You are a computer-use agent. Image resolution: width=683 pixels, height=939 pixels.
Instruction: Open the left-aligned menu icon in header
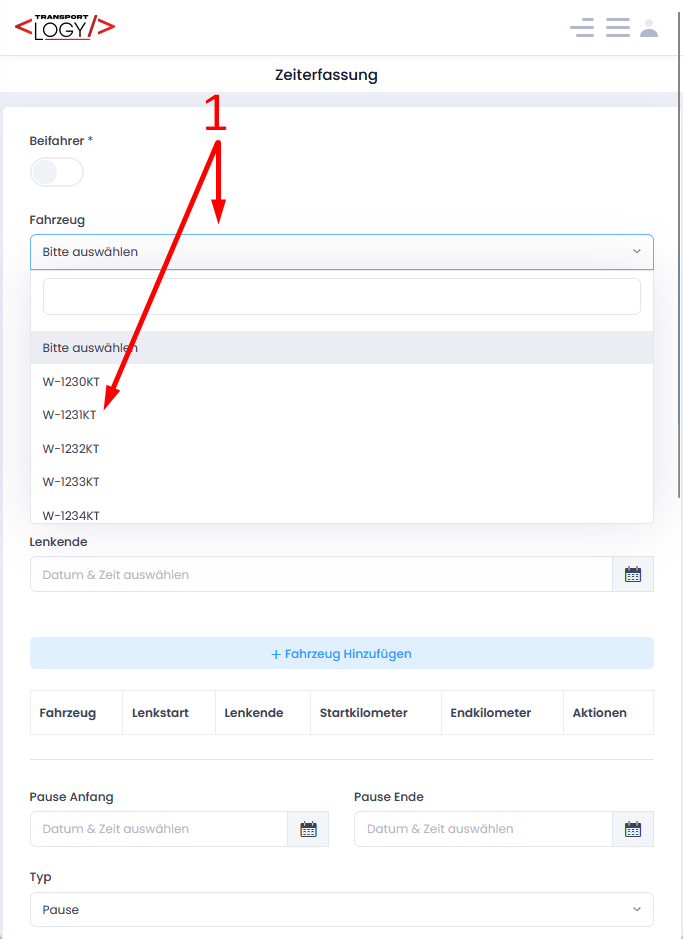(x=582, y=28)
